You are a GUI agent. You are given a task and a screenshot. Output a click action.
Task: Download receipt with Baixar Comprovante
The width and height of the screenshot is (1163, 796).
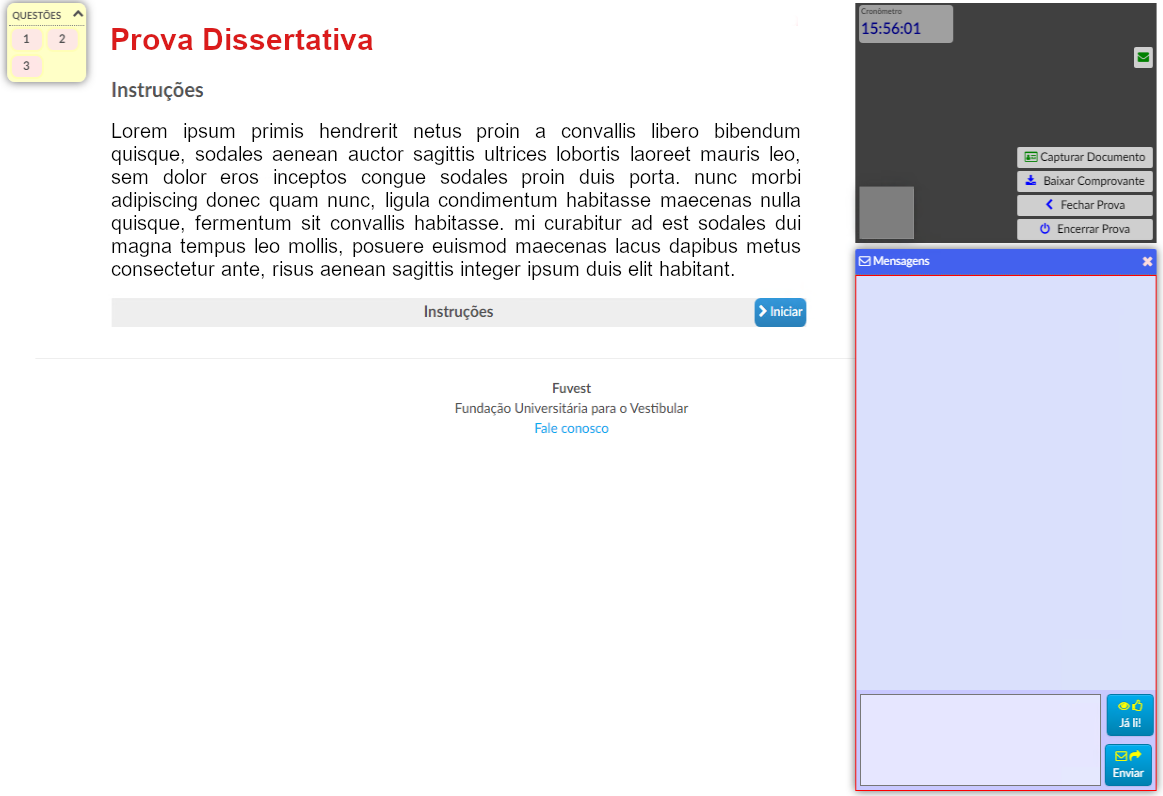pyautogui.click(x=1084, y=182)
